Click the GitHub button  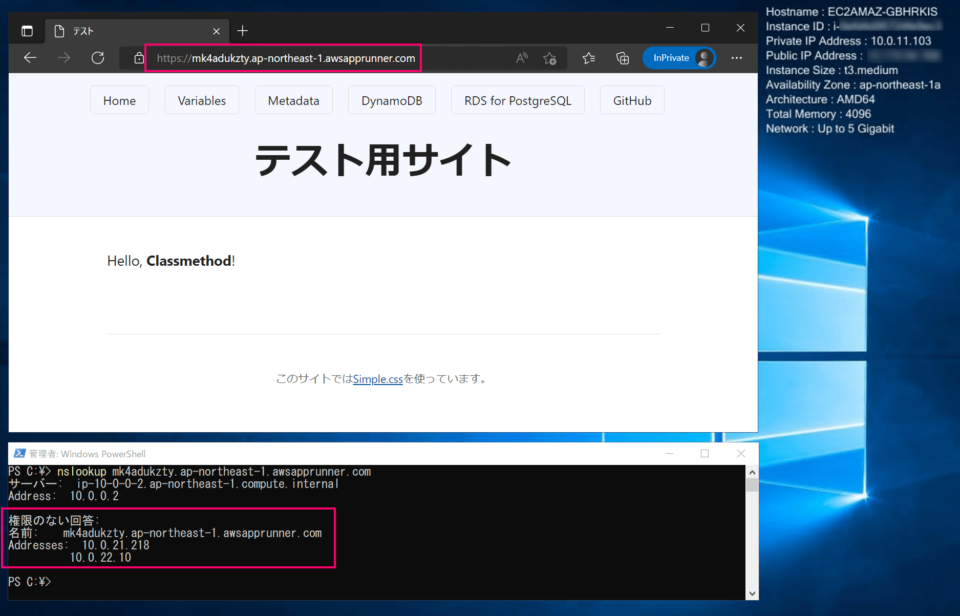[632, 100]
